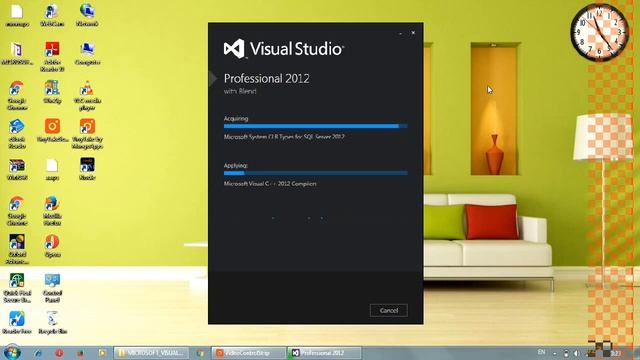Screen dimensions: 640x360
Task: Switch to VideoControlStrip taskbar button
Action: (x=248, y=353)
